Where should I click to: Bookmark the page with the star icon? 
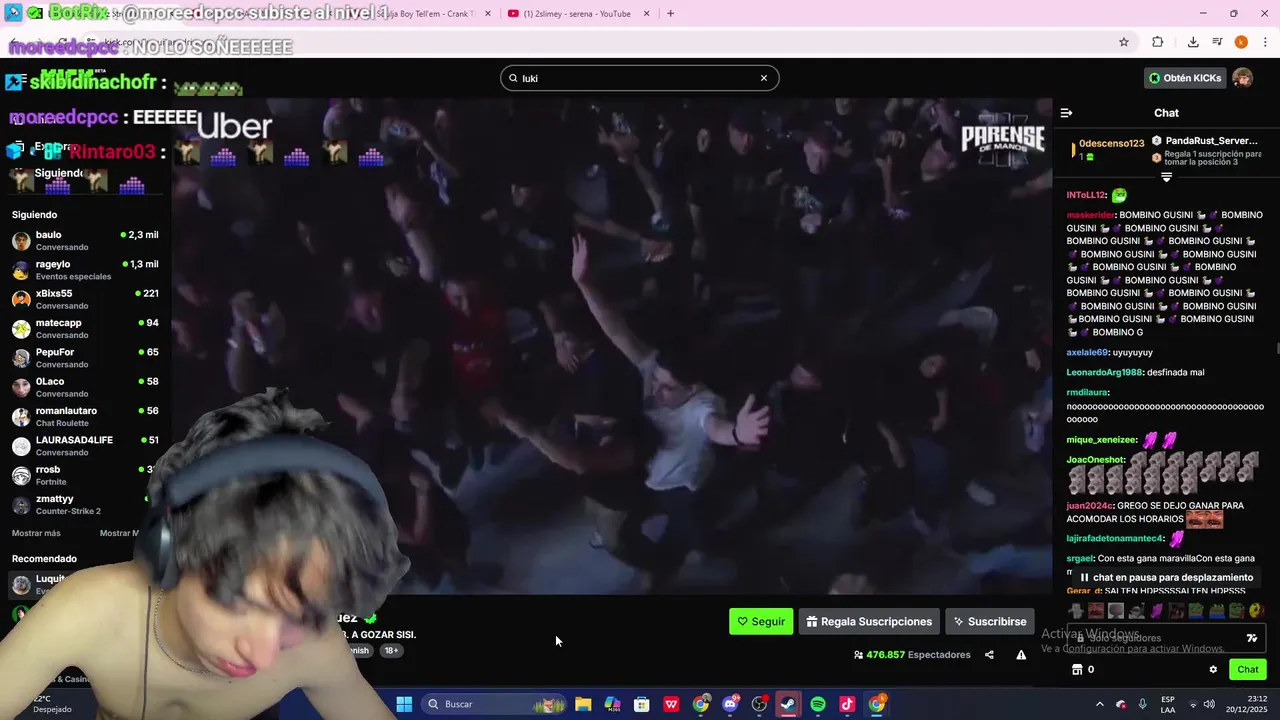(1124, 42)
